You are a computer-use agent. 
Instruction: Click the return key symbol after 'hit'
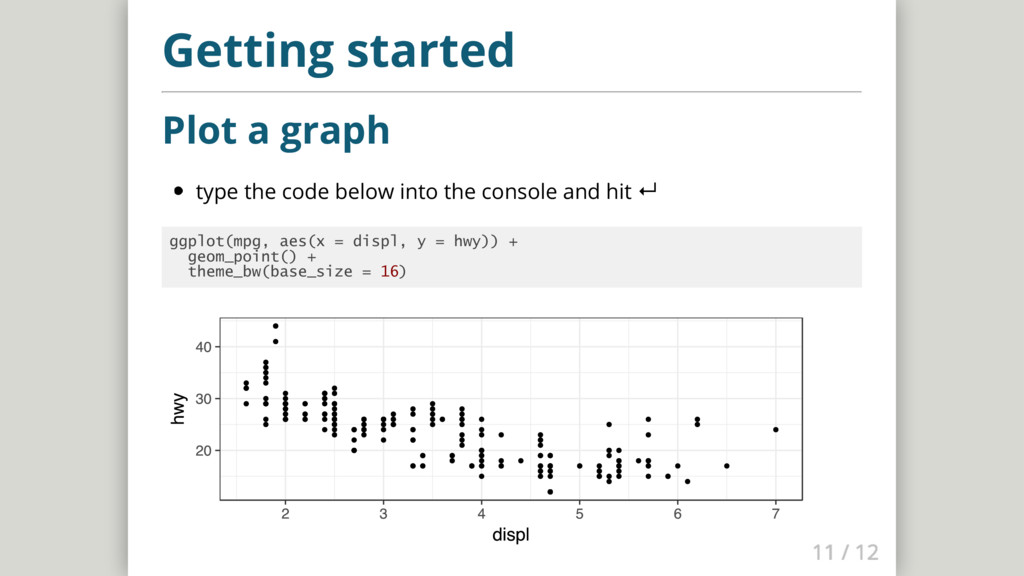(x=647, y=191)
